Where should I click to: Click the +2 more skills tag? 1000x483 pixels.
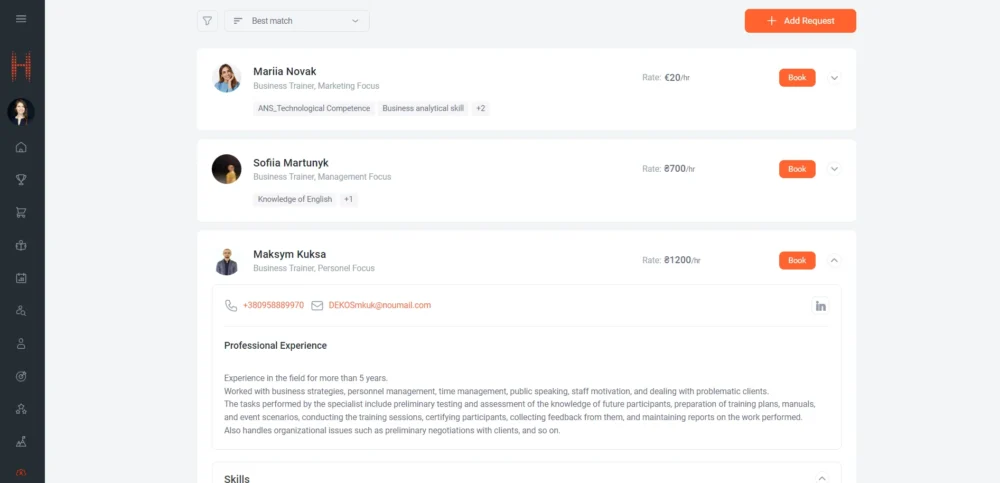[x=480, y=108]
